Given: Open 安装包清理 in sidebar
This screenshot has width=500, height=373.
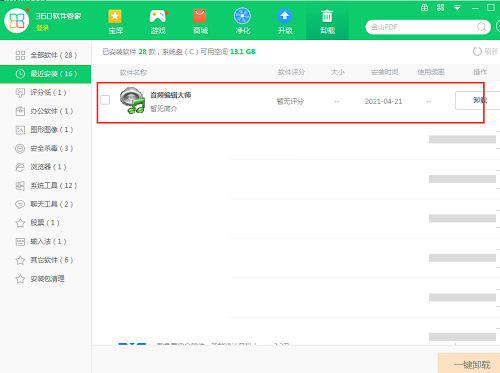Looking at the screenshot, I should 46,279.
